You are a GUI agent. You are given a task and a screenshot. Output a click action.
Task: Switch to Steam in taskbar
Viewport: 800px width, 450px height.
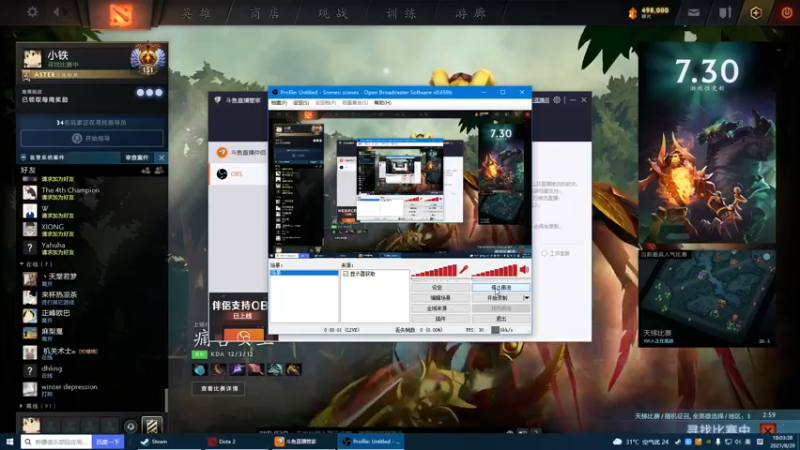[171, 442]
